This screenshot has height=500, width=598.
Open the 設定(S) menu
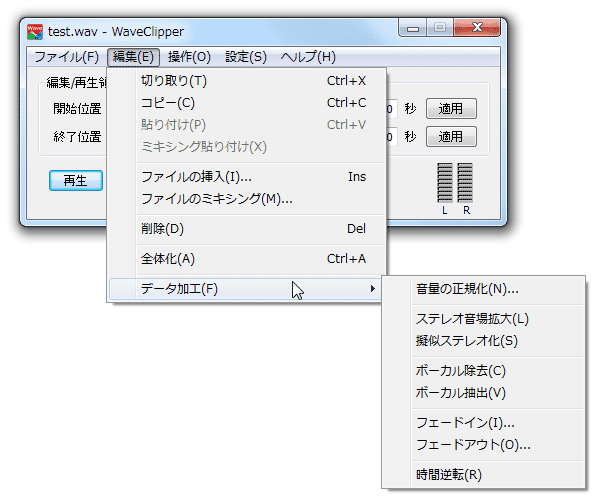click(246, 57)
